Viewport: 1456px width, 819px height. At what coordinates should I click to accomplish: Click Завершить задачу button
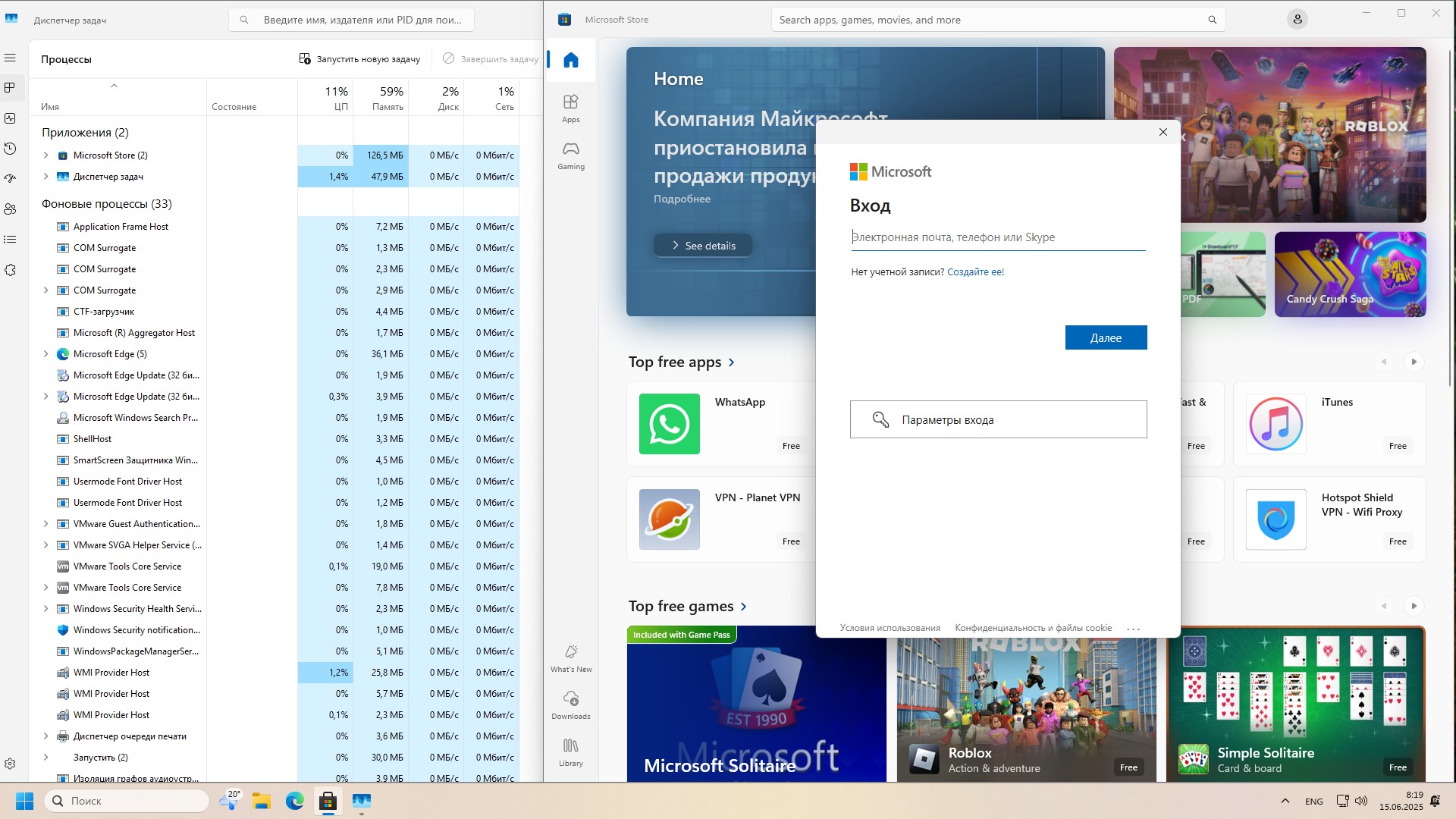[491, 58]
